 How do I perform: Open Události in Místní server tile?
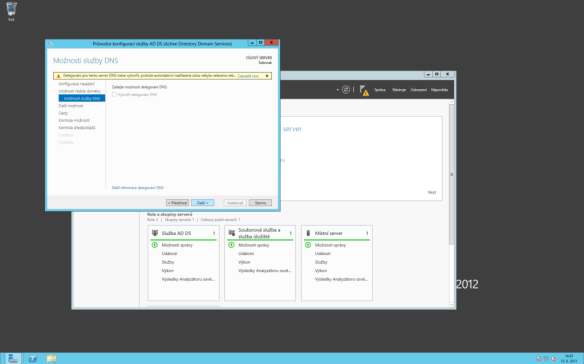point(323,254)
